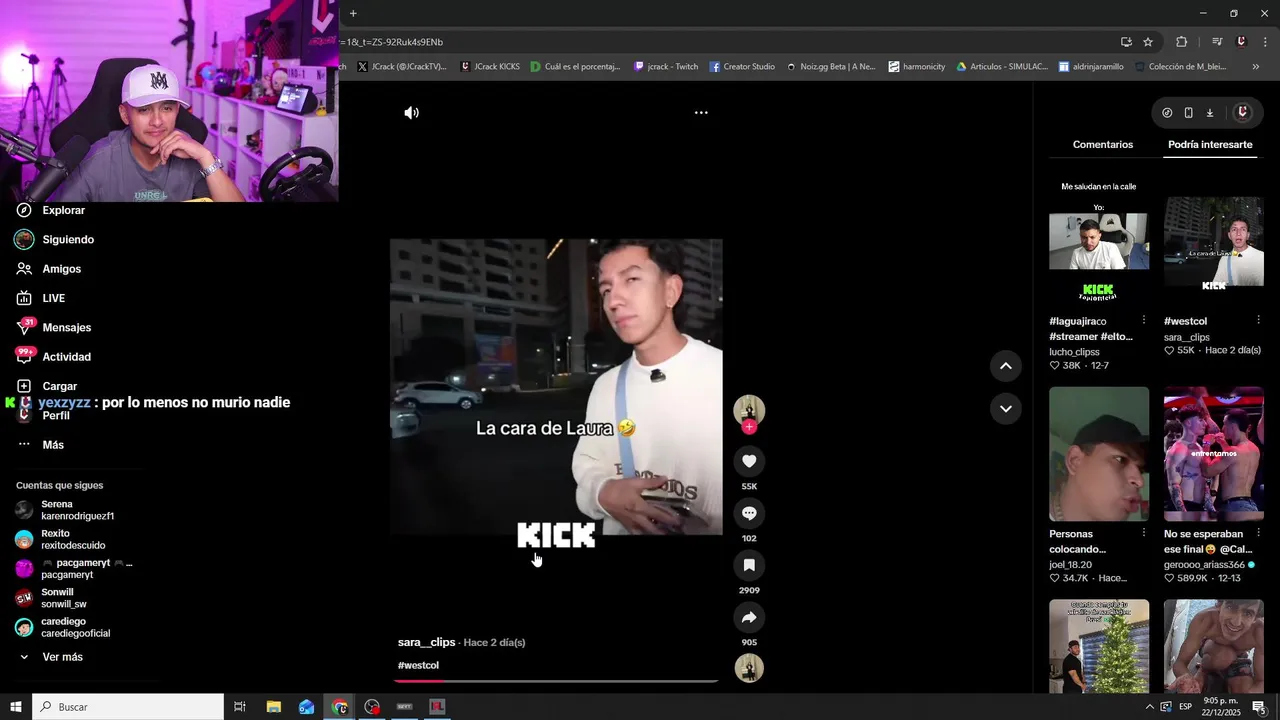Show hidden system tray icons
The image size is (1280, 720).
coord(1149,707)
